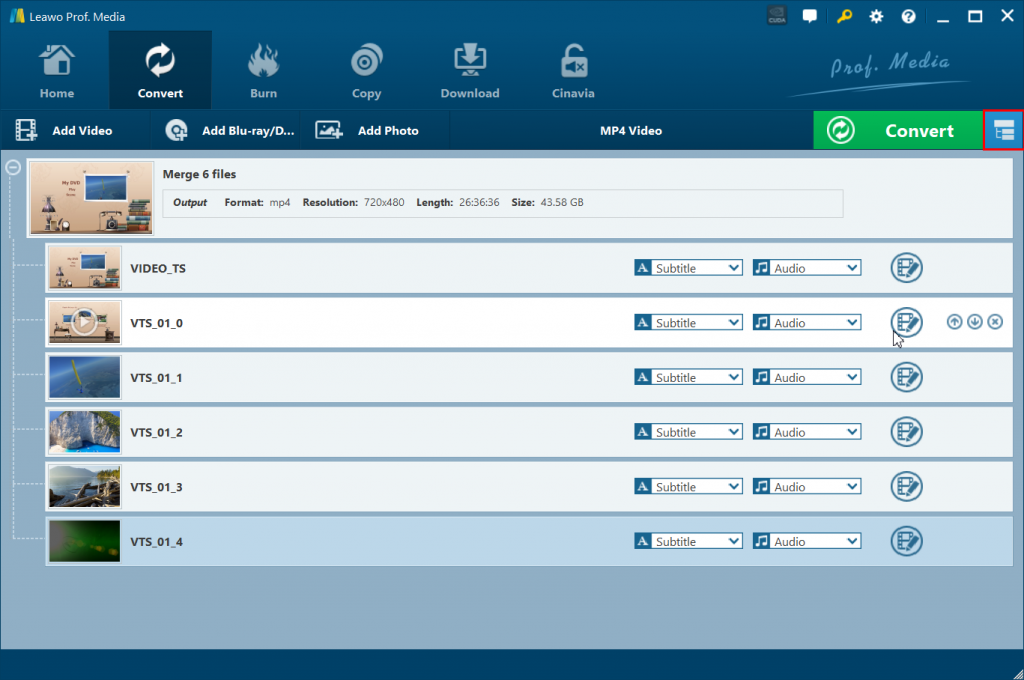Open Subtitle dropdown for VTS_01_2

click(x=688, y=432)
